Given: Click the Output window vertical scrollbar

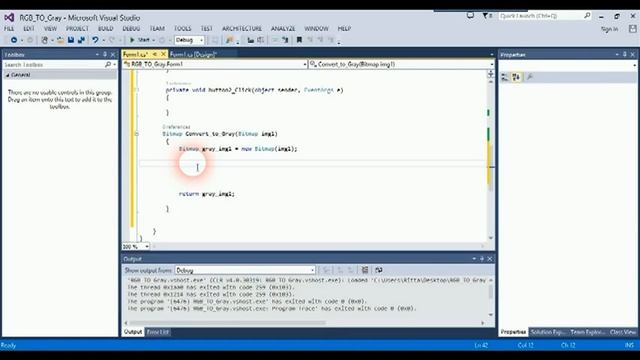Looking at the screenshot, I should pyautogui.click(x=491, y=297).
